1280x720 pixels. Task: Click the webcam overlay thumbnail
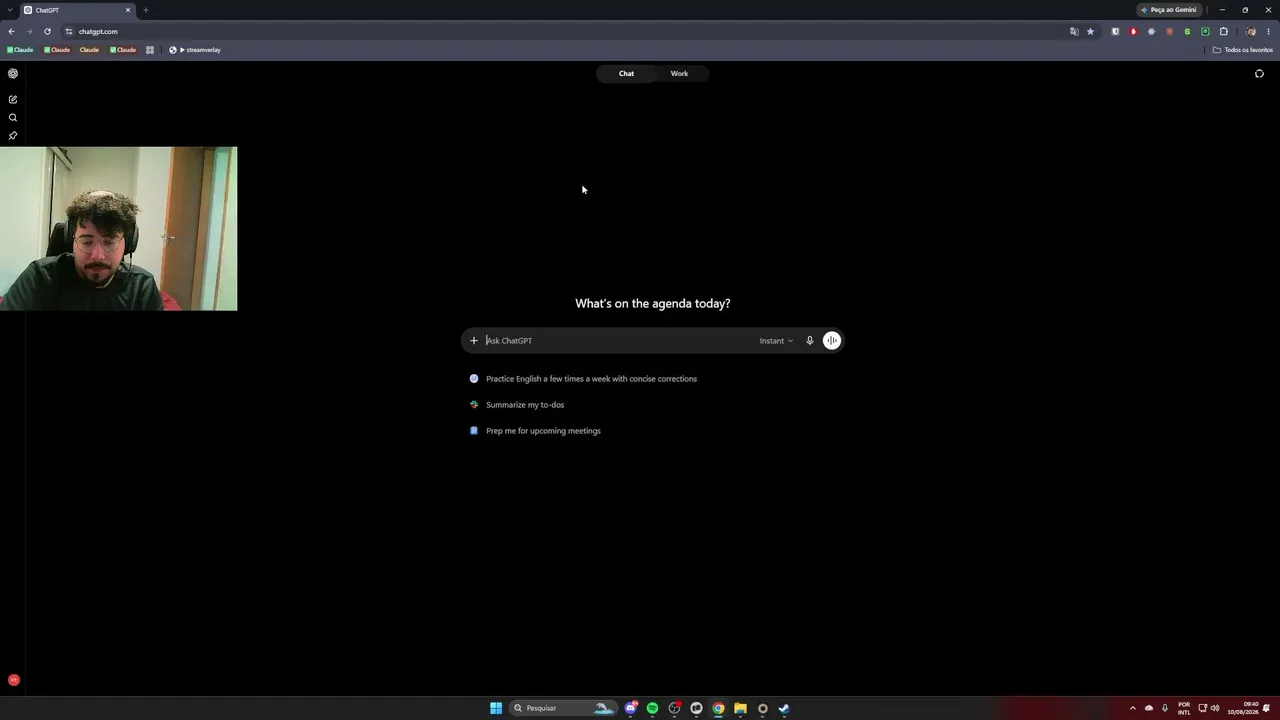coord(119,229)
